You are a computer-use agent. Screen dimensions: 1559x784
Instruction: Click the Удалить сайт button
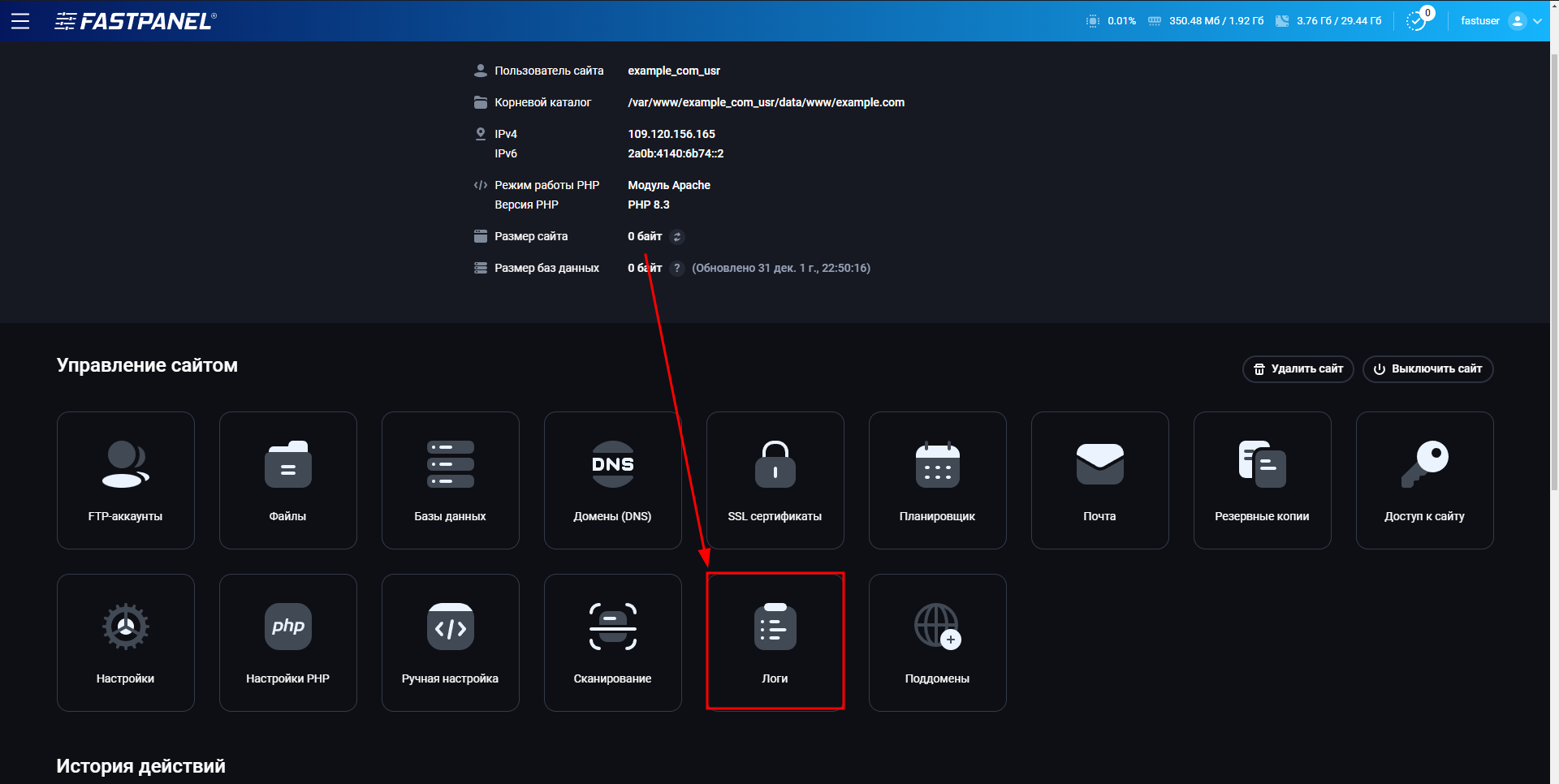1297,369
